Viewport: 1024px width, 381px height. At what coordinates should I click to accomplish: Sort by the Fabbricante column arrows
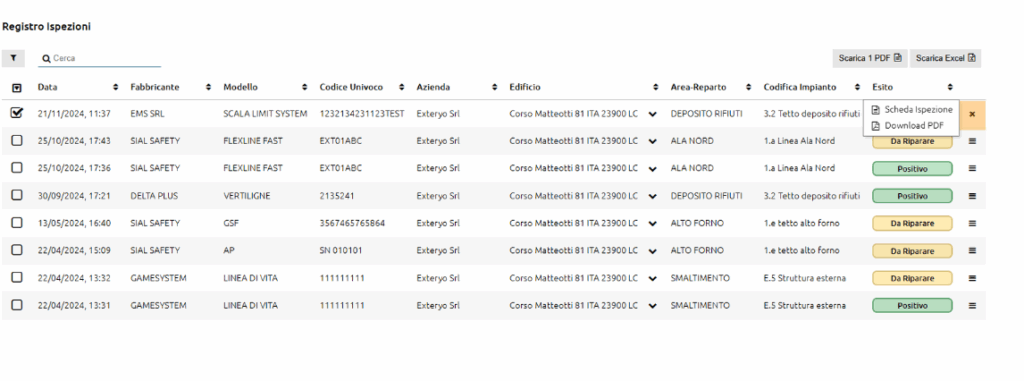click(x=209, y=87)
